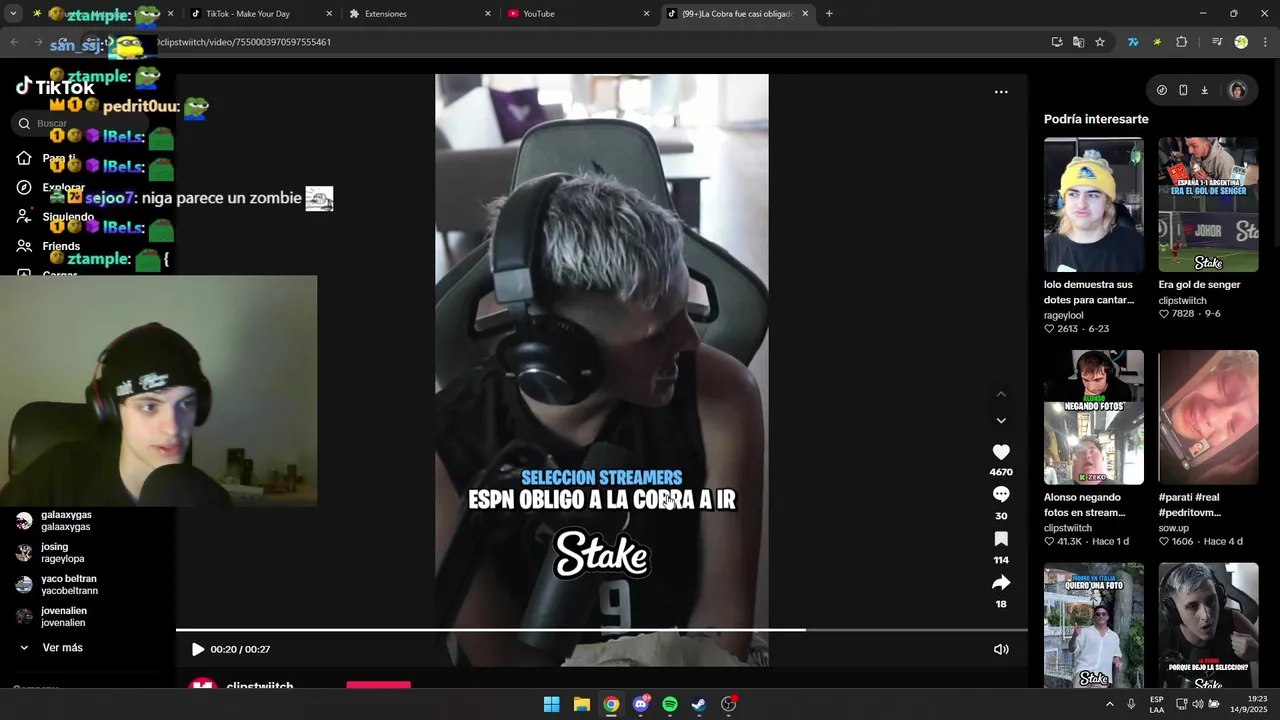Share the video using the arrow icon

click(x=1001, y=583)
